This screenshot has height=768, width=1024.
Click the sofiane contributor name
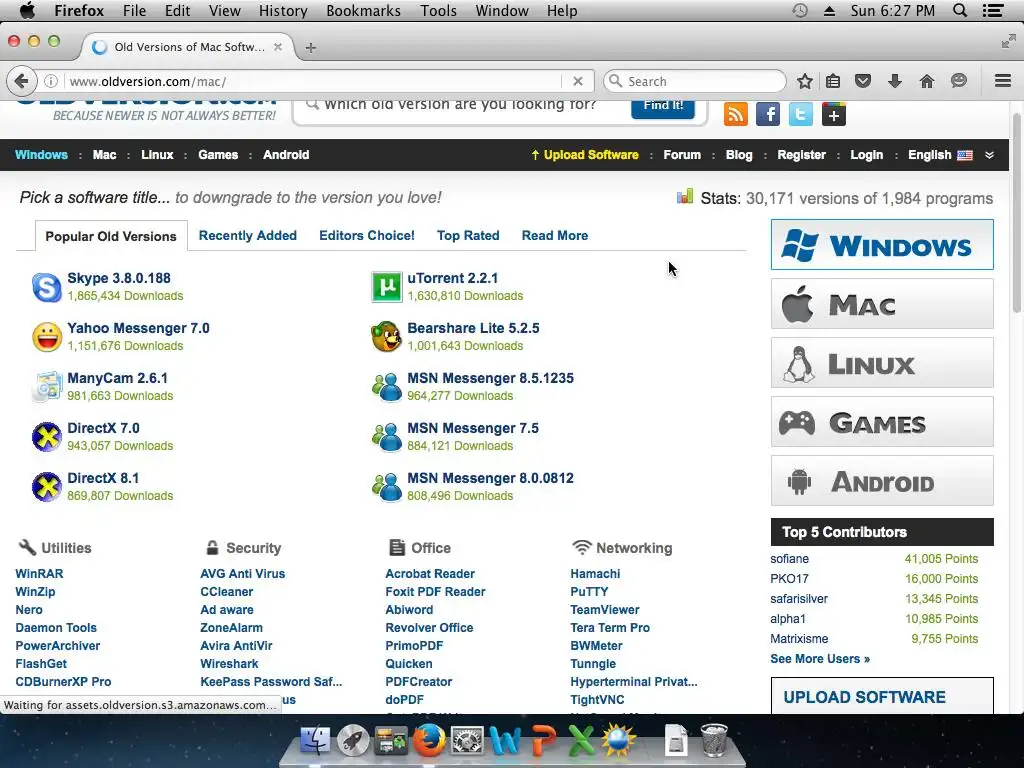(789, 559)
